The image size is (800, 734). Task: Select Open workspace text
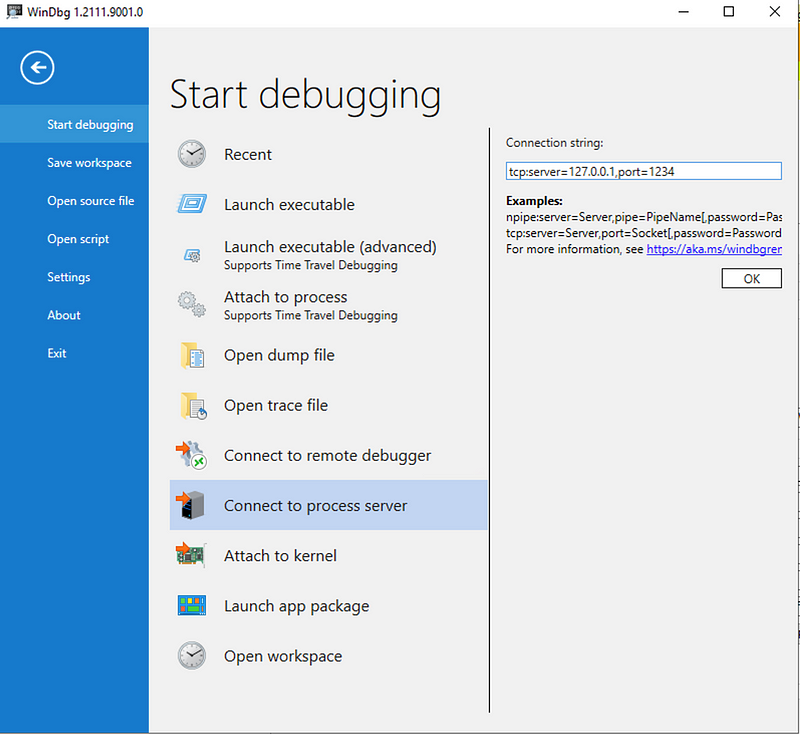pos(283,656)
